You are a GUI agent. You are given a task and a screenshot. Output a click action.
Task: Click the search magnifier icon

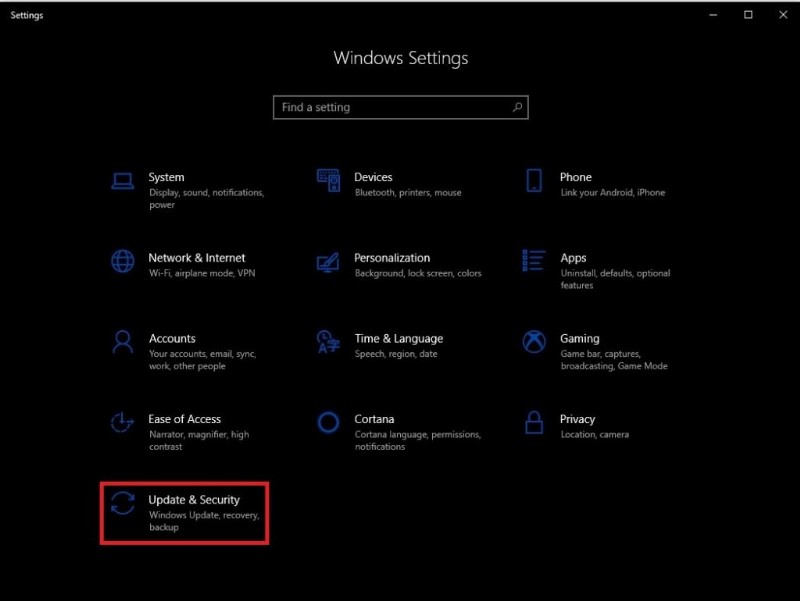[515, 107]
